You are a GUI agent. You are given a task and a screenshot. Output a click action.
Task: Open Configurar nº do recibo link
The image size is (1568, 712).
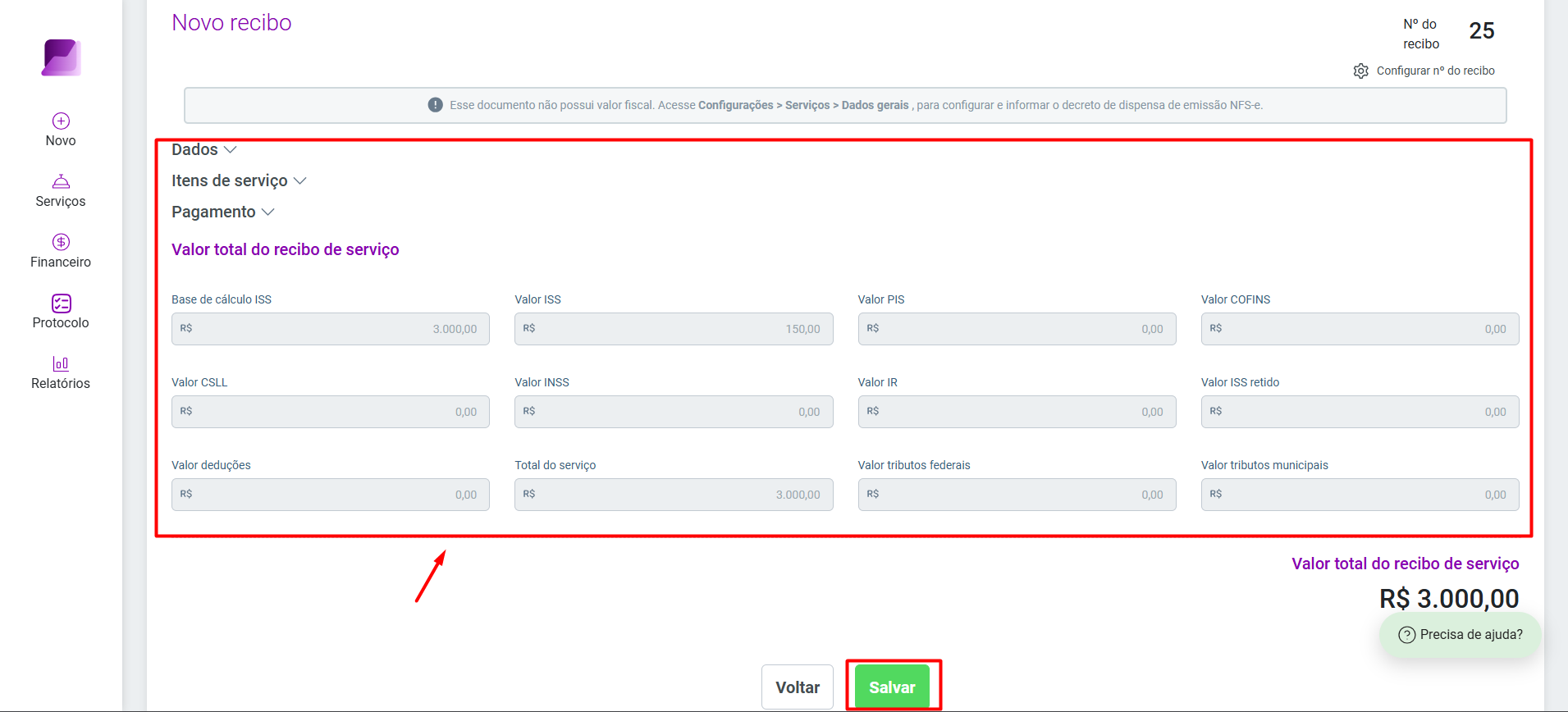pos(1435,71)
